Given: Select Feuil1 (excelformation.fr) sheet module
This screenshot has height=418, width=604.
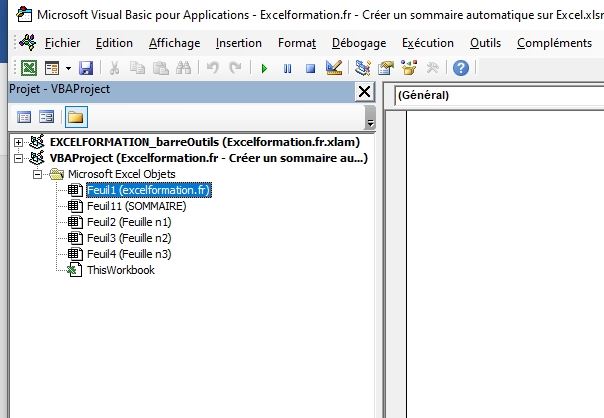Looking at the screenshot, I should [149, 190].
